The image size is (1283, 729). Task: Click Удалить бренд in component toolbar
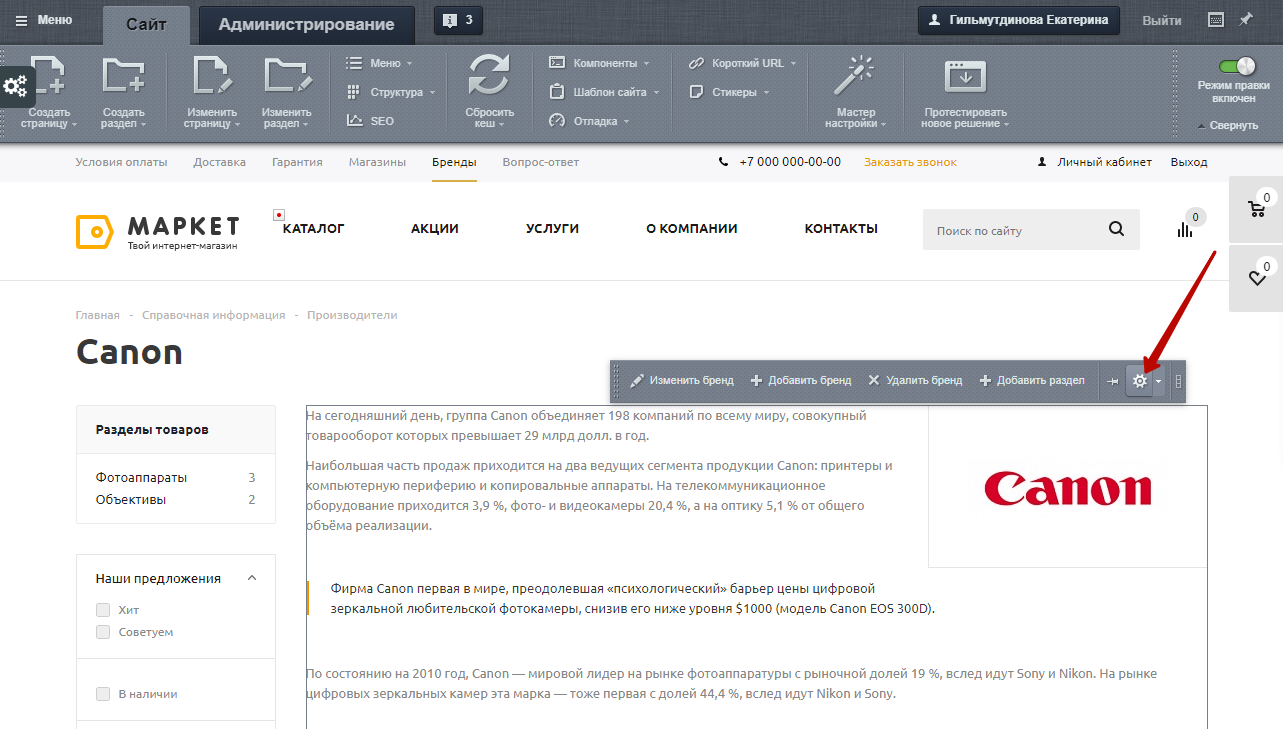tap(915, 381)
